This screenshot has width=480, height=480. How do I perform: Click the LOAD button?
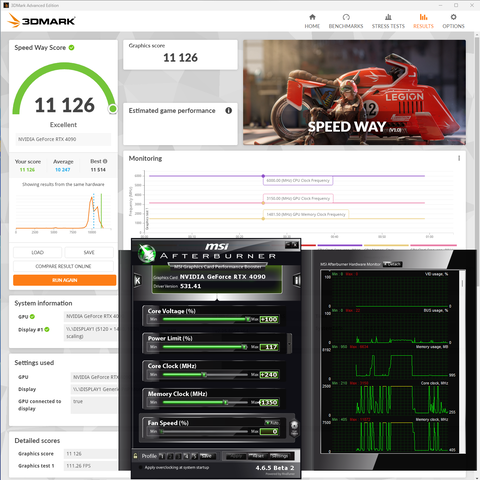[38, 252]
